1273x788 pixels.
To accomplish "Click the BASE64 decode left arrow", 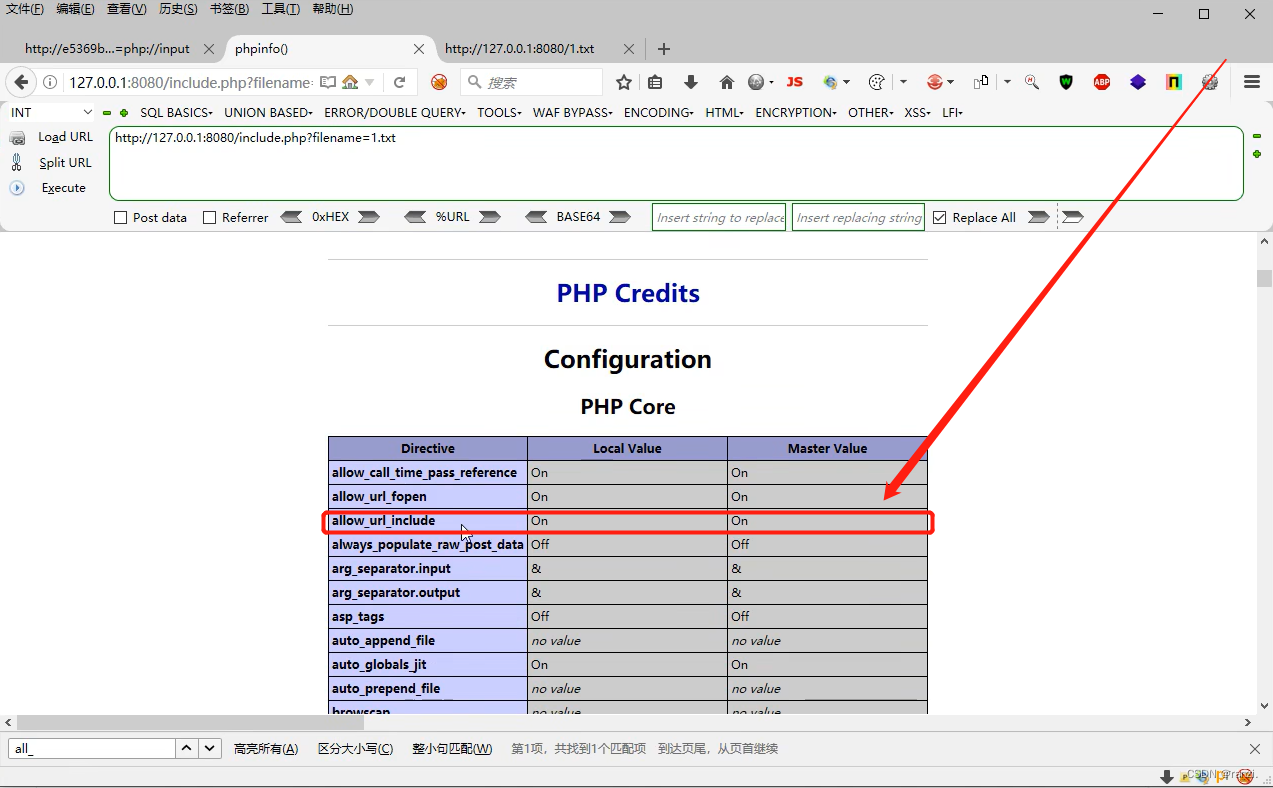I will 536,217.
